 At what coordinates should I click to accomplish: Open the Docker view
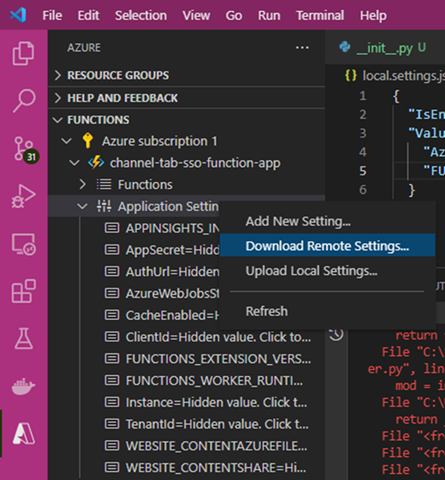click(x=23, y=386)
